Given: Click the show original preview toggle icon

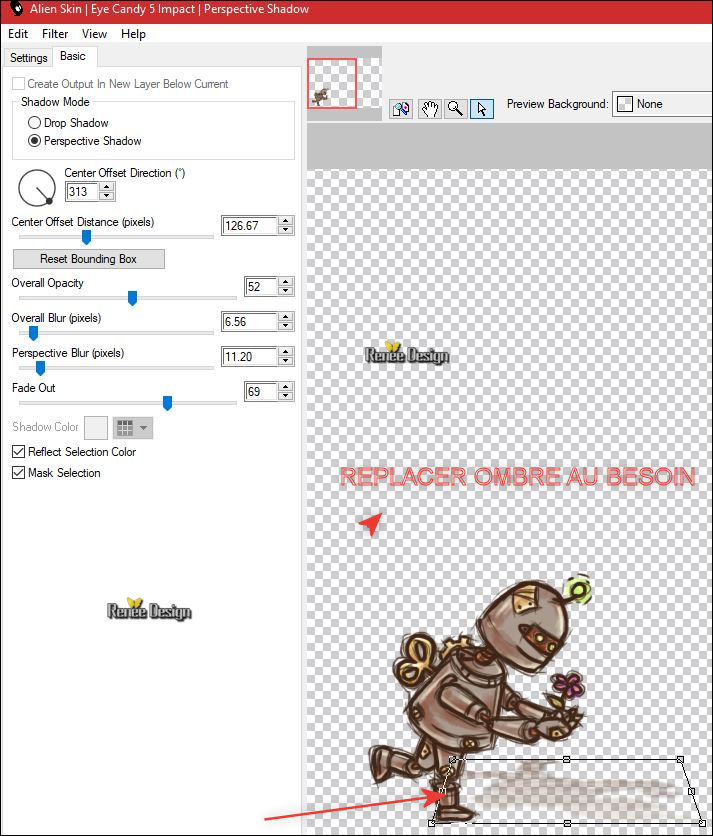Looking at the screenshot, I should pos(401,109).
